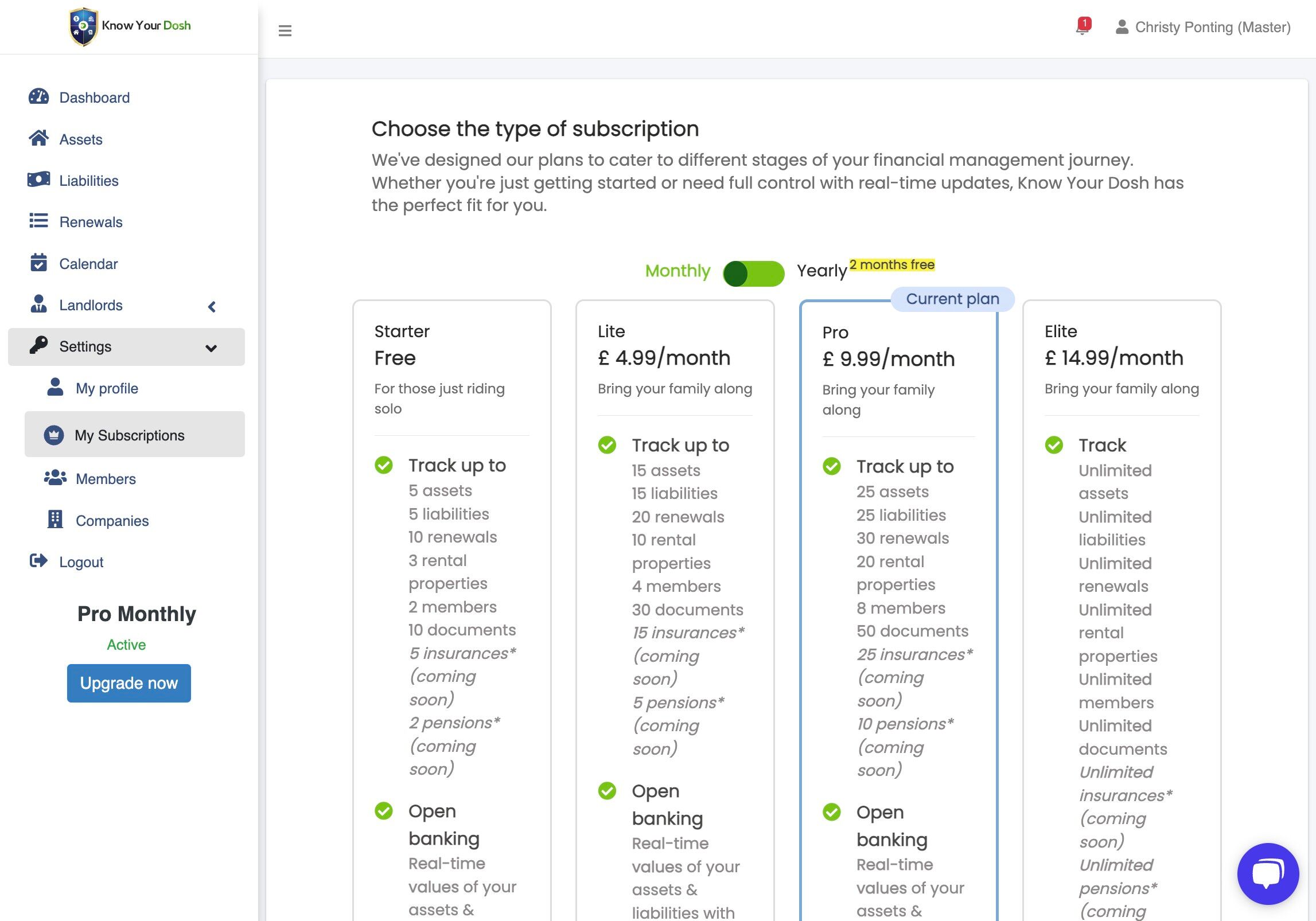Click the Logout link
This screenshot has height=921, width=1316.
click(x=81, y=562)
